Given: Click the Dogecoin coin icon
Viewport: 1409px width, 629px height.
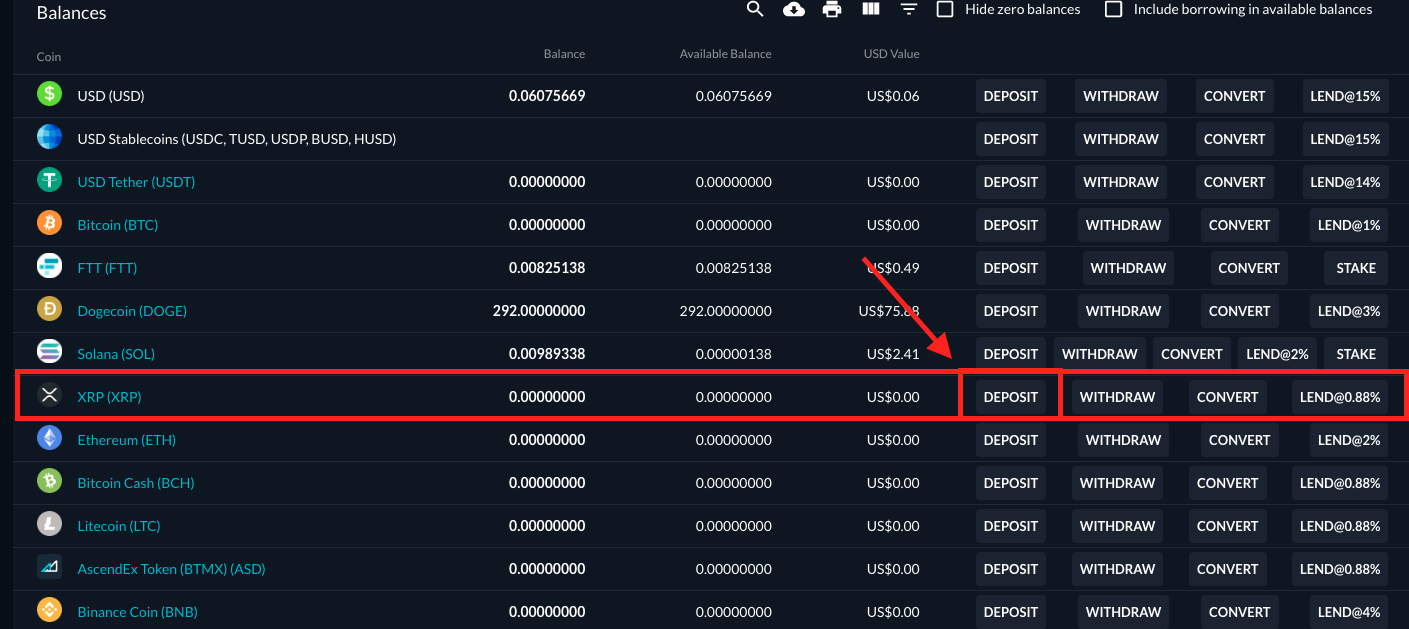Looking at the screenshot, I should pyautogui.click(x=49, y=309).
